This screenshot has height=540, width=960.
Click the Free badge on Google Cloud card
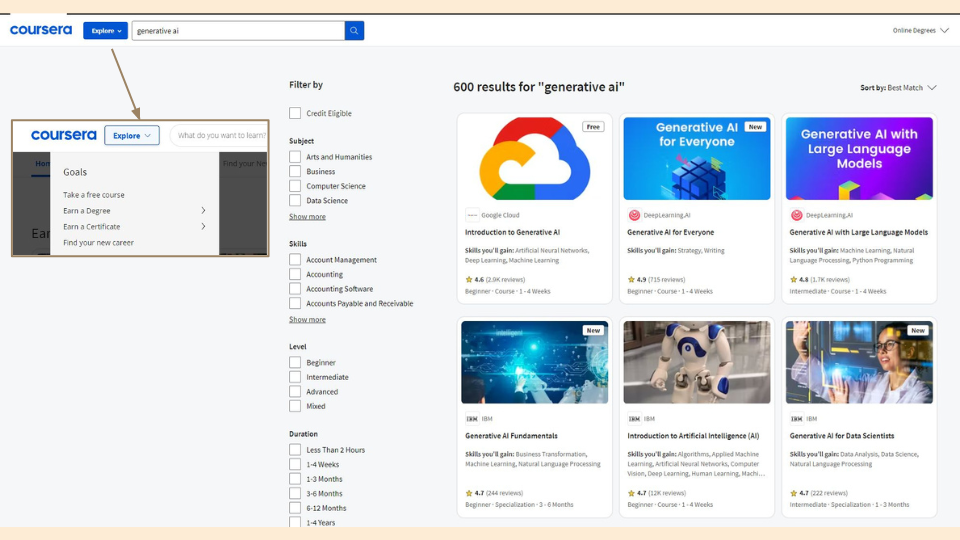point(593,127)
